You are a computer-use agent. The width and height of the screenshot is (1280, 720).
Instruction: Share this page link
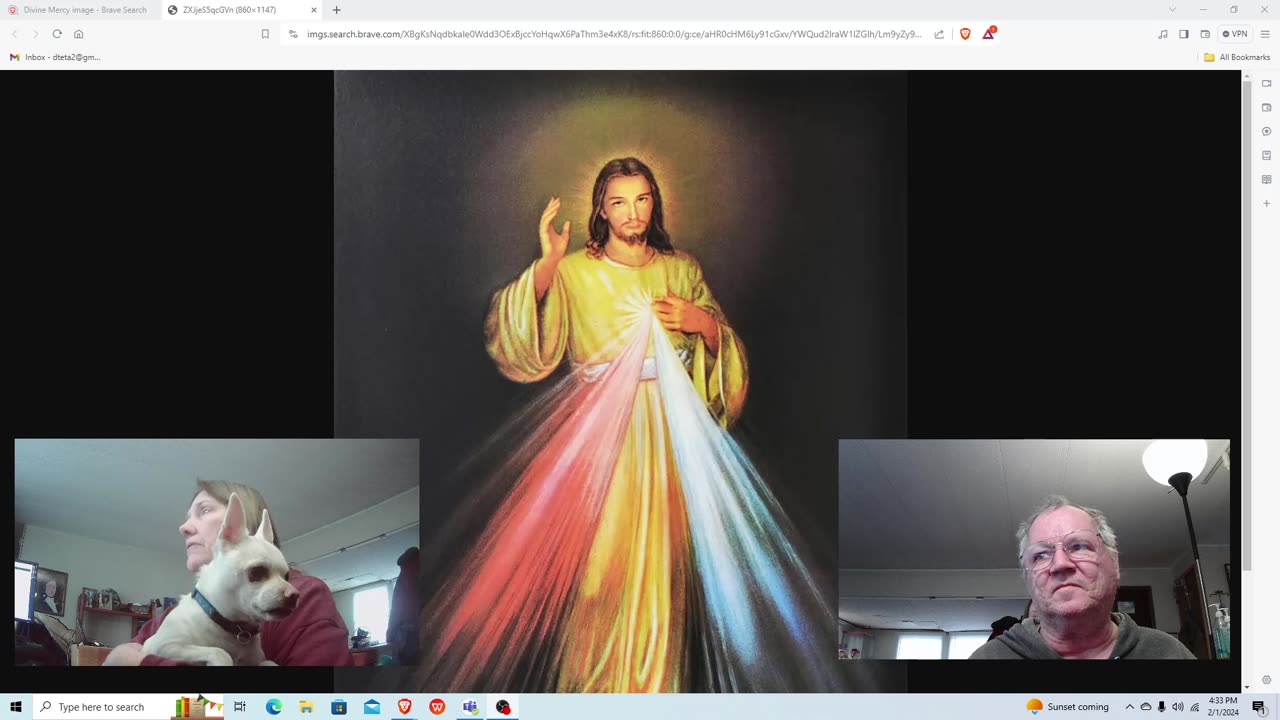939,34
